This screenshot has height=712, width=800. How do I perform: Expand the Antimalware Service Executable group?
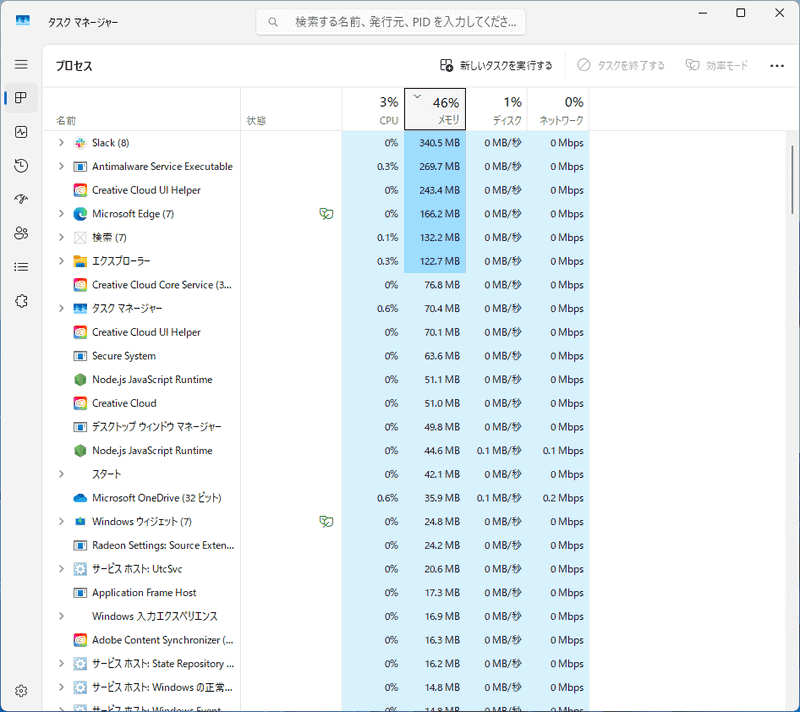[x=61, y=166]
